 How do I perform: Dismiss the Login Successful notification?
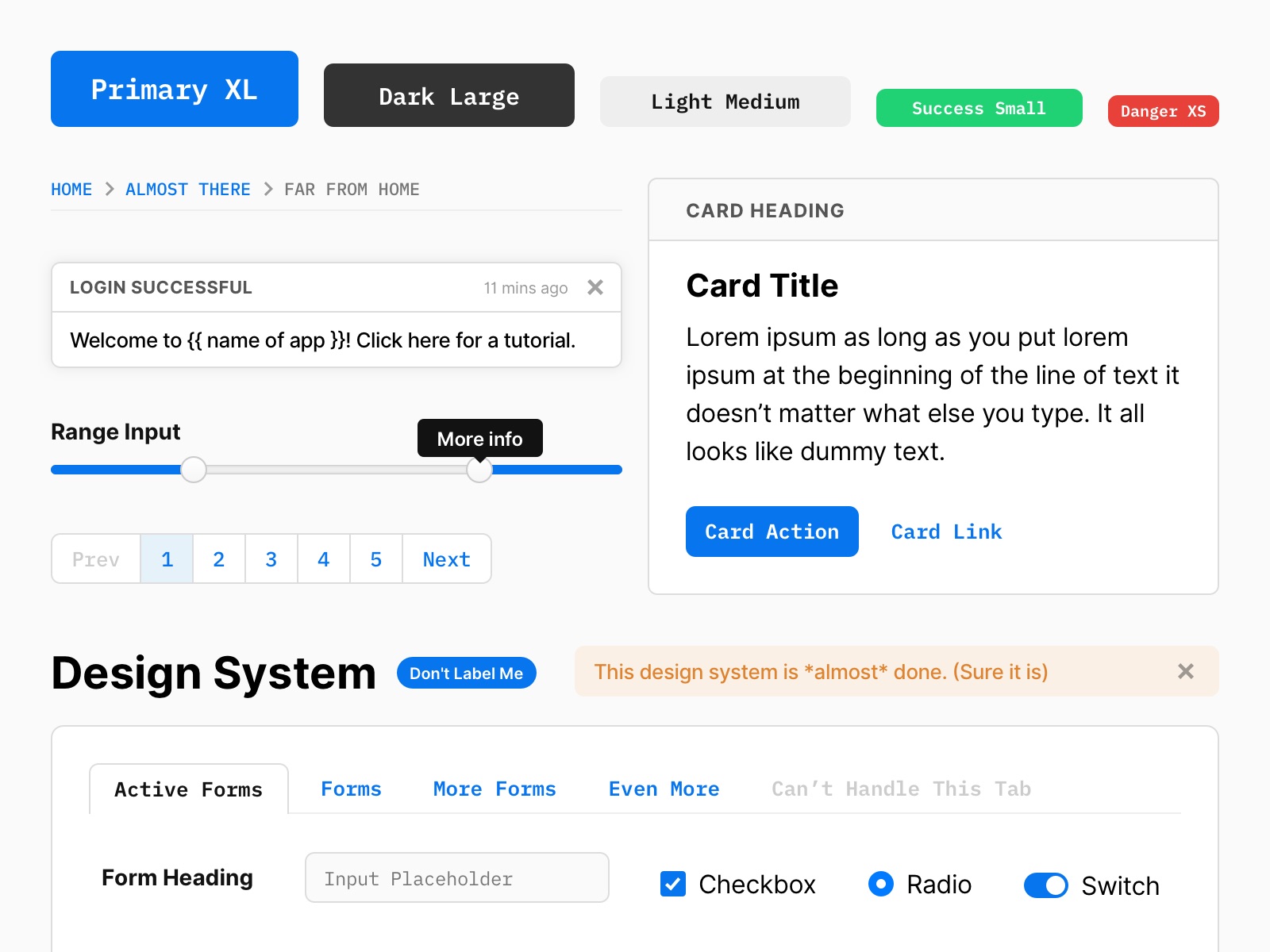pyautogui.click(x=595, y=288)
